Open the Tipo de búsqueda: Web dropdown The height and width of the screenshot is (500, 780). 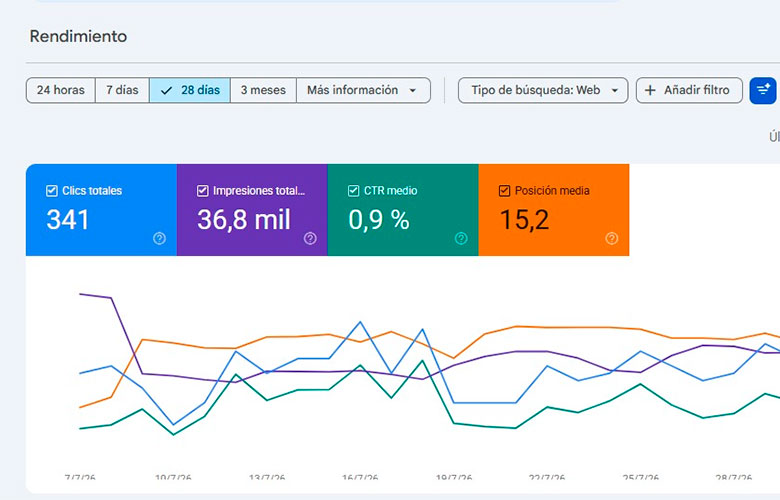click(x=543, y=90)
